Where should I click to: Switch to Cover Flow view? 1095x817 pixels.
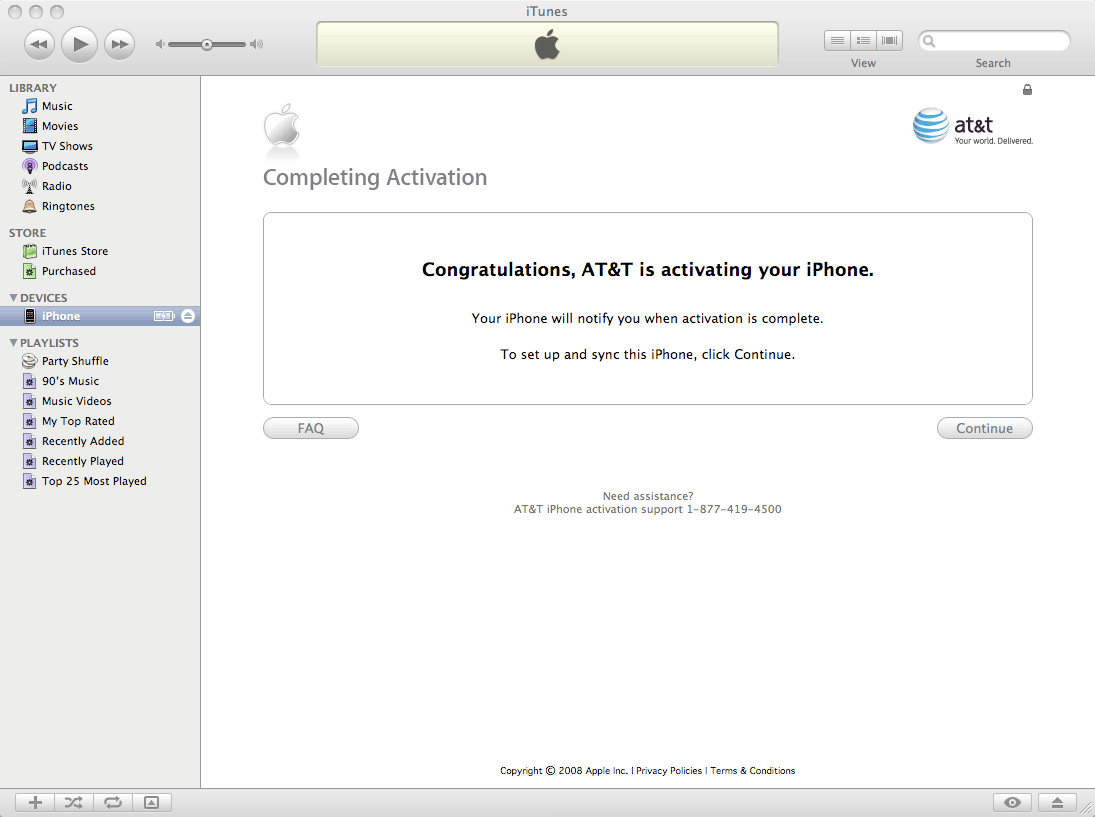[x=889, y=41]
